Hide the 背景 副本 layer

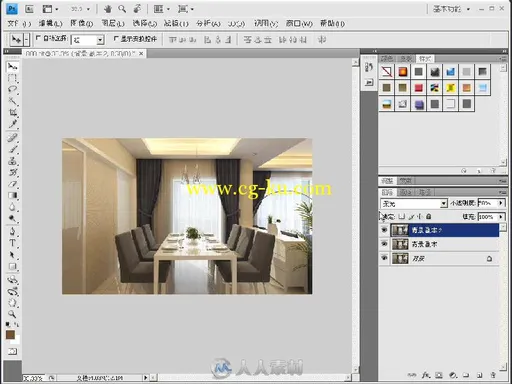(384, 244)
